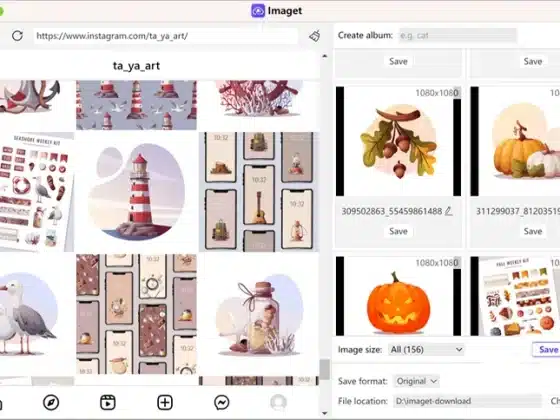Viewport: 560px width, 420px height.
Task: Open the Instagram Reels icon
Action: [x=108, y=402]
